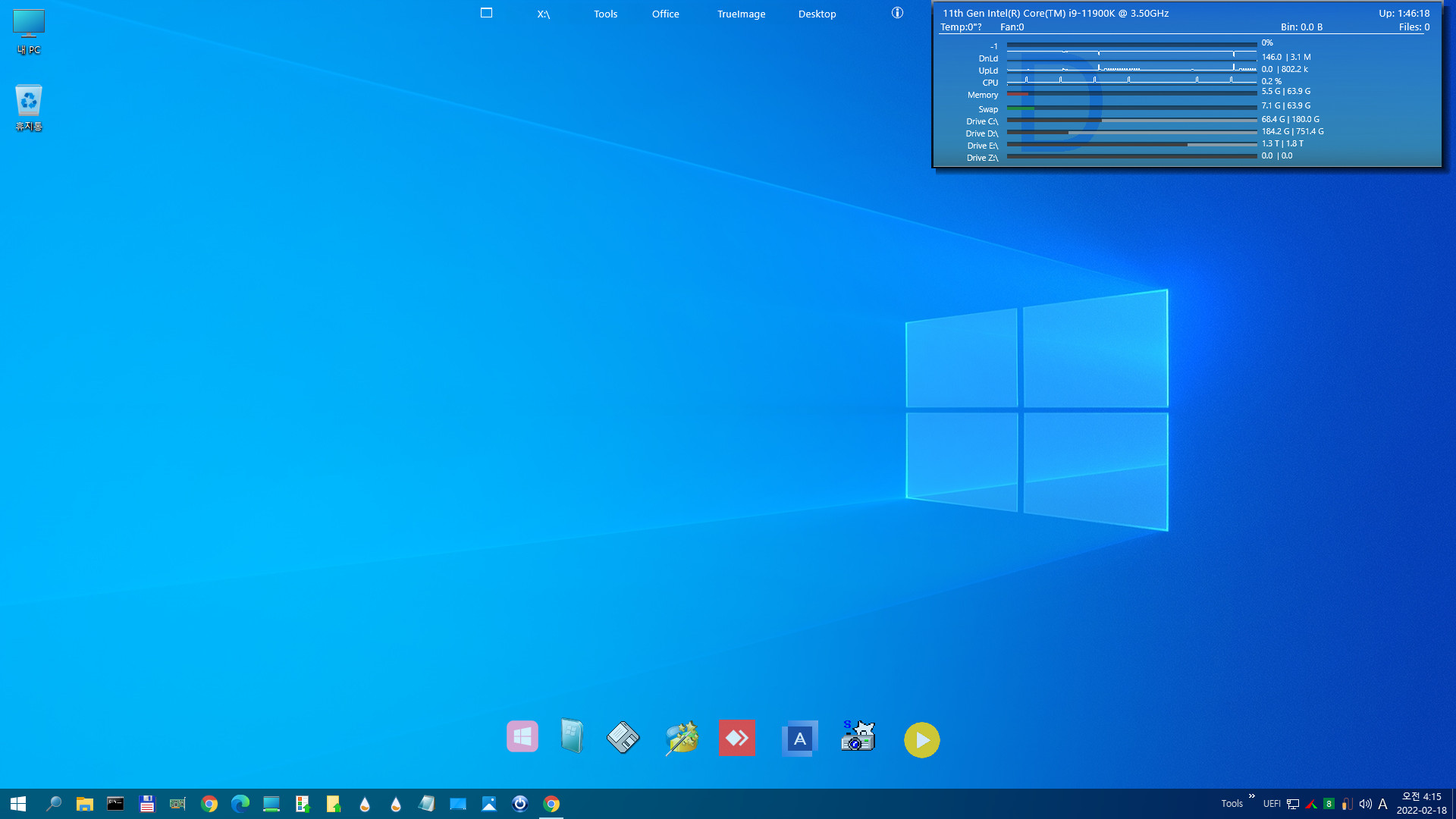Open the 내 PC desktop icon
1456x819 pixels.
pos(29,32)
